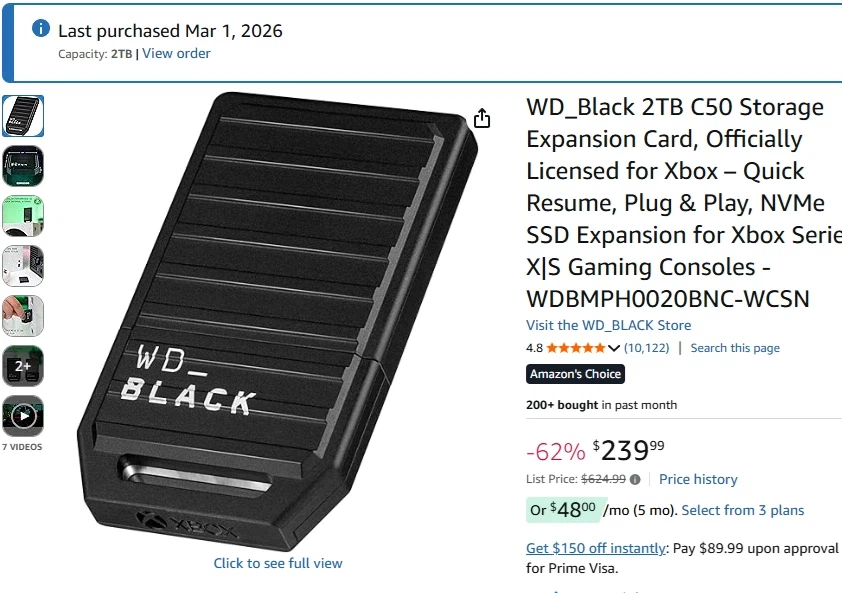Click Get $150 off instantly link
Screen dimensions: 842x593
click(x=596, y=548)
